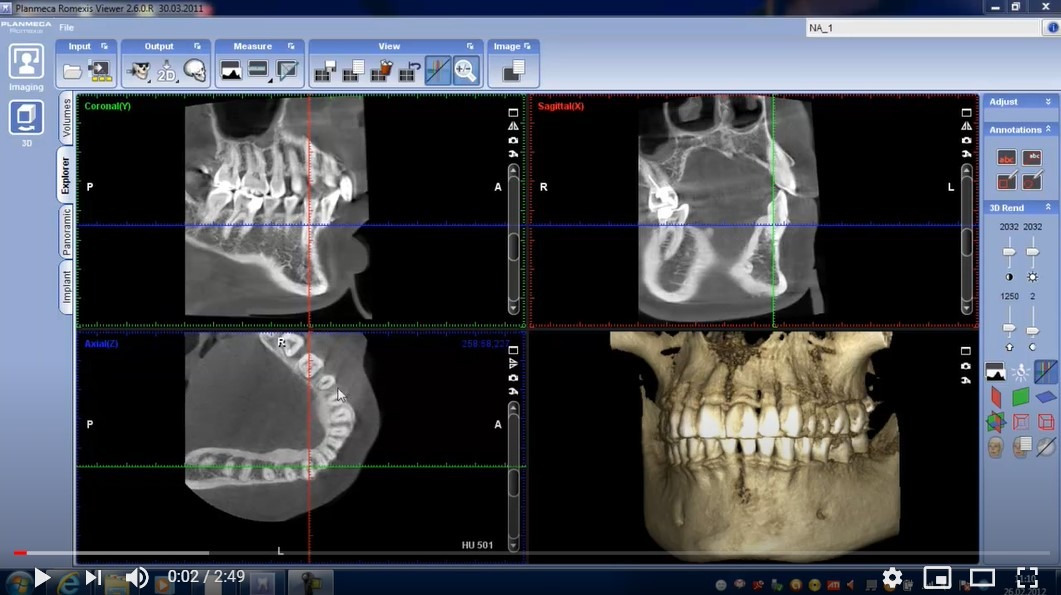Open the video settings gear
The height and width of the screenshot is (595, 1061).
892,577
